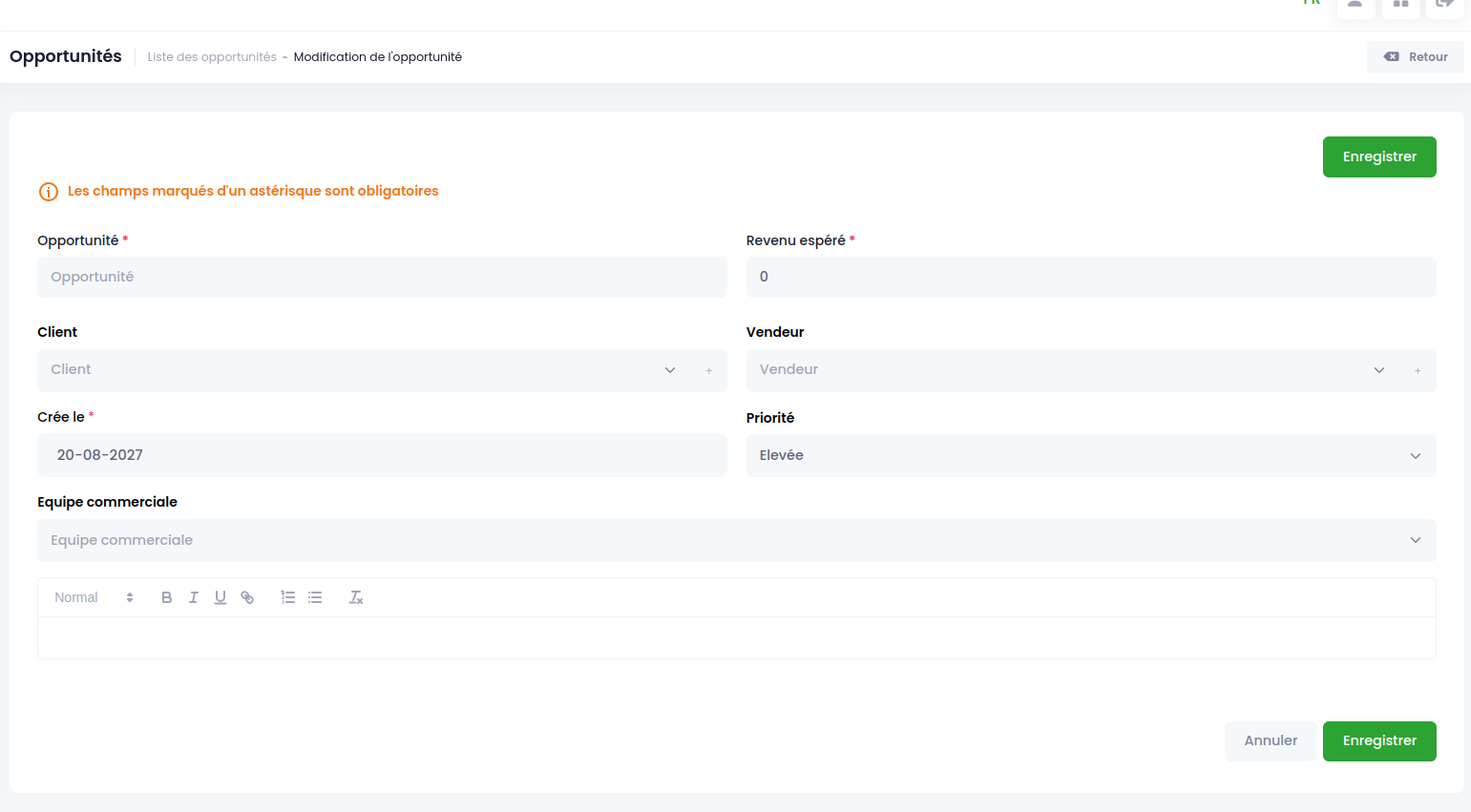Expand the Equipe commerciale dropdown
1471x812 pixels.
(737, 540)
